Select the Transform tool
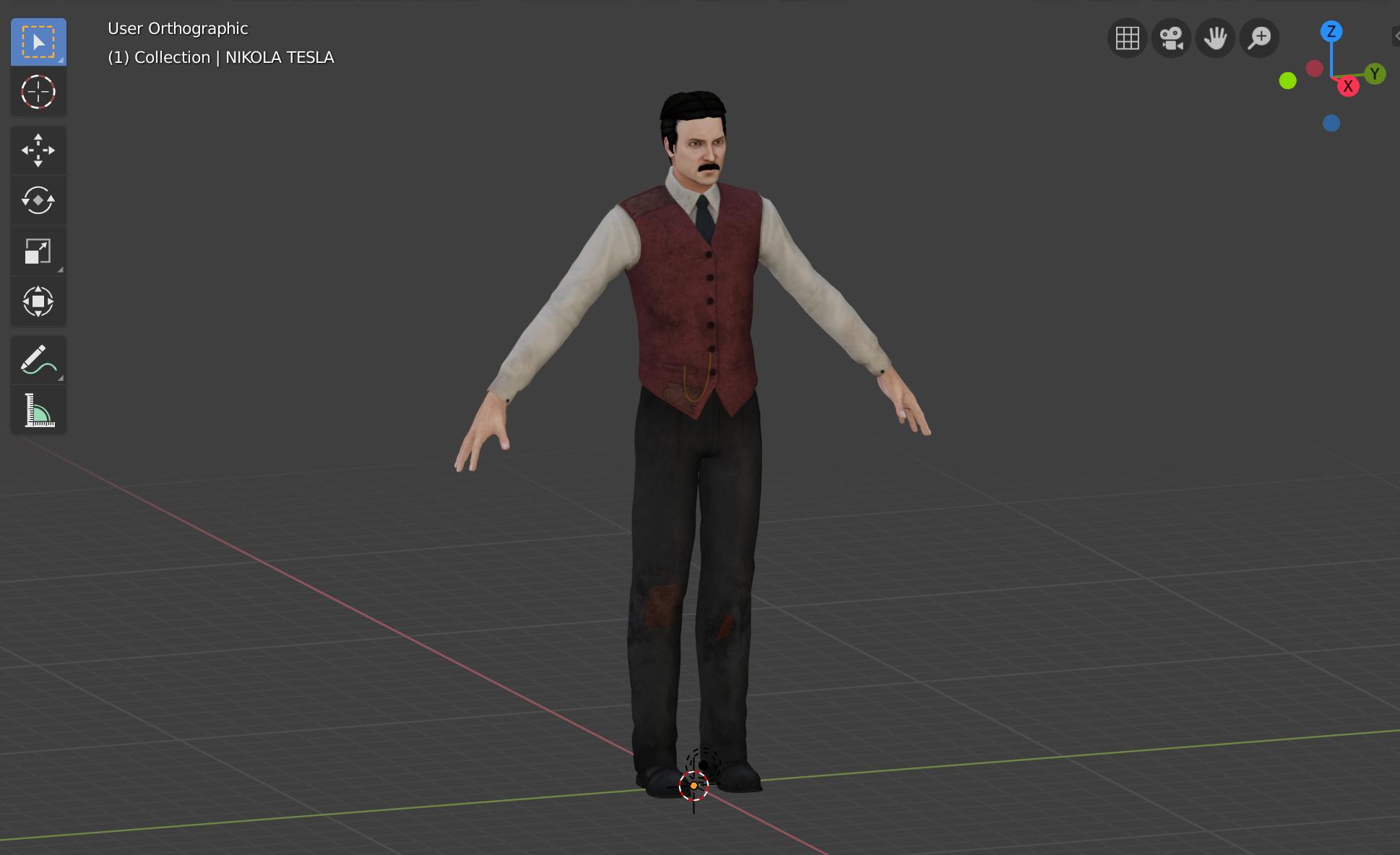The height and width of the screenshot is (855, 1400). tap(38, 301)
